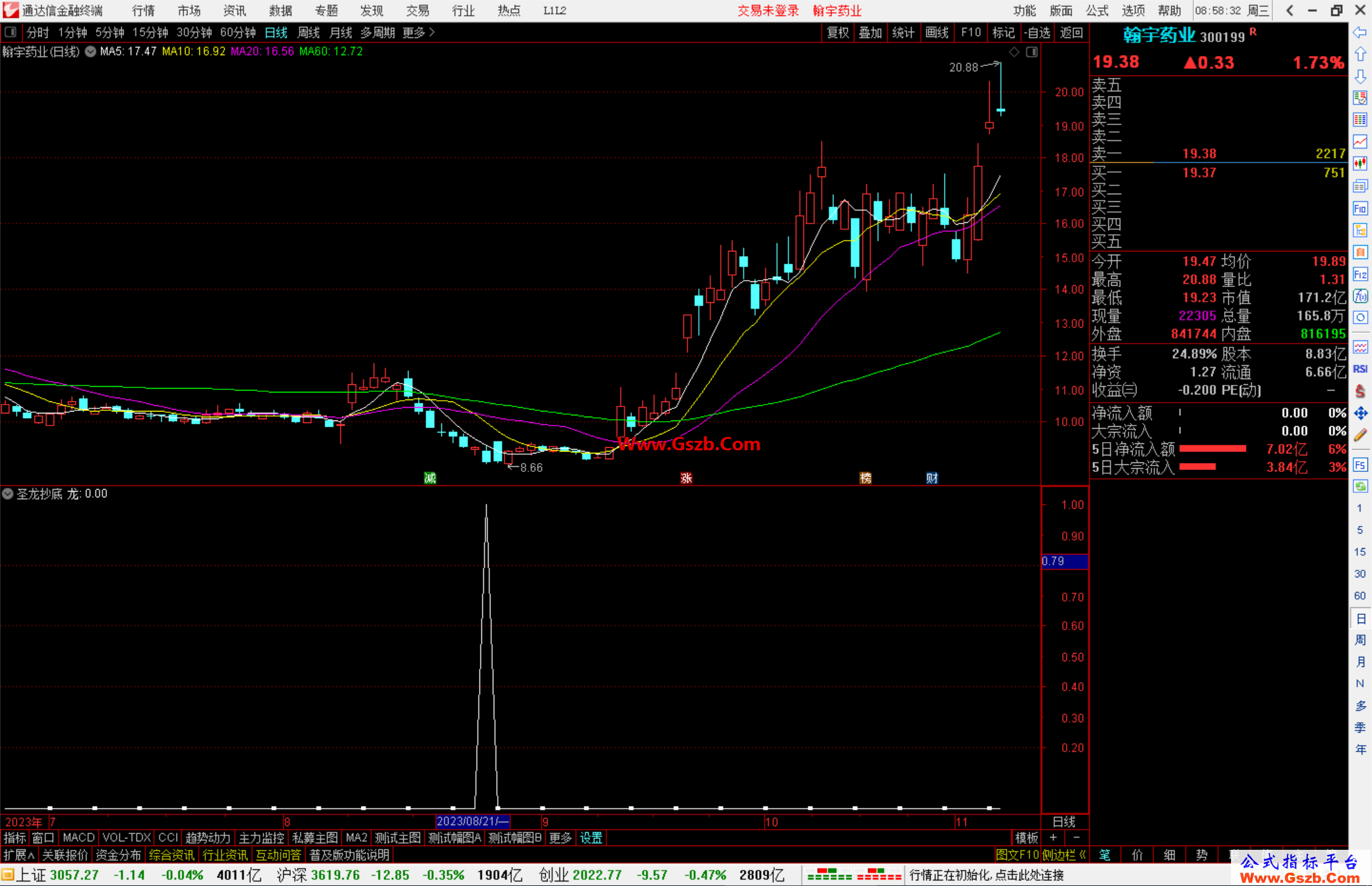
Task: Open the 选项 menu
Action: coord(1133,11)
